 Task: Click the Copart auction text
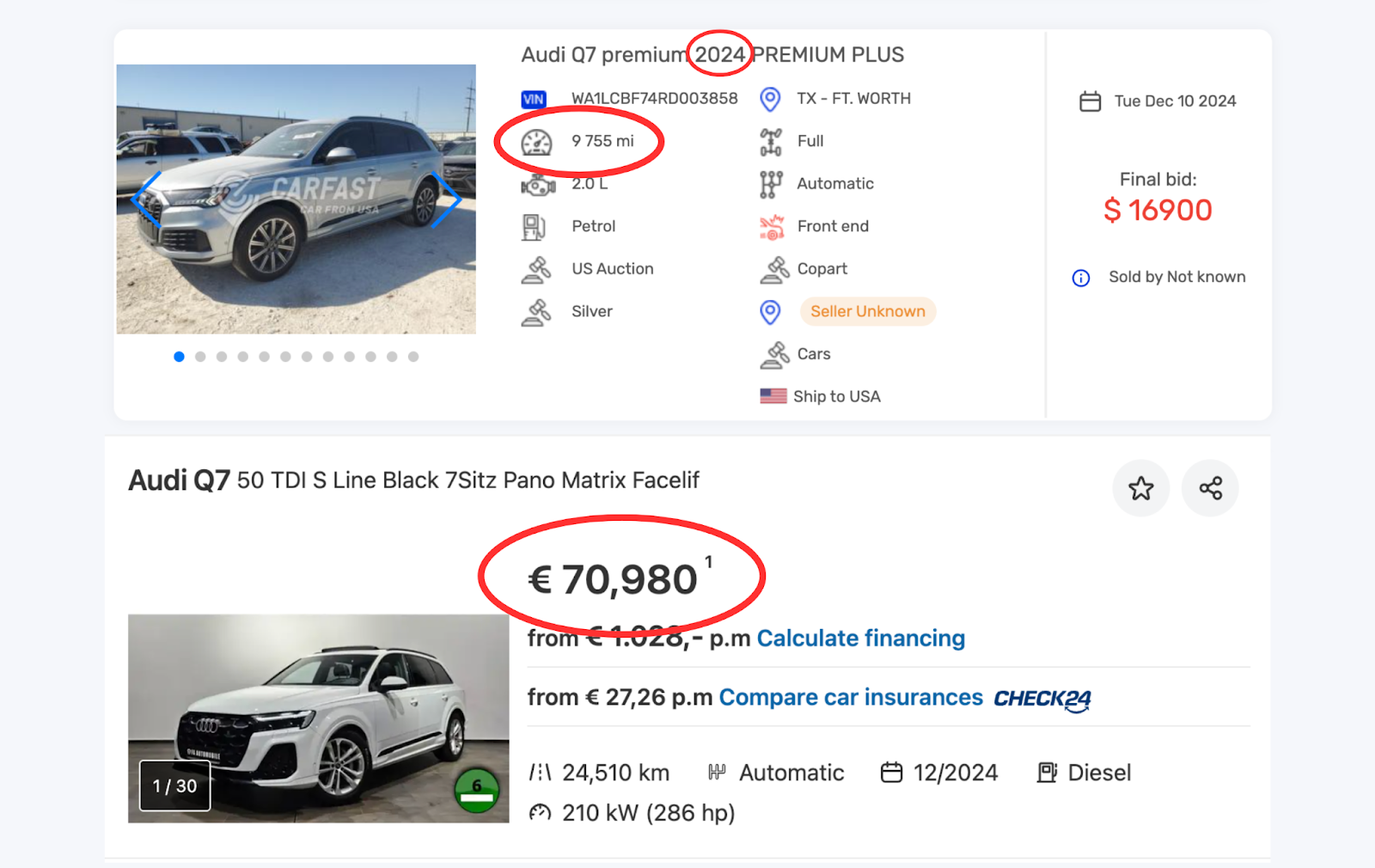(x=822, y=269)
